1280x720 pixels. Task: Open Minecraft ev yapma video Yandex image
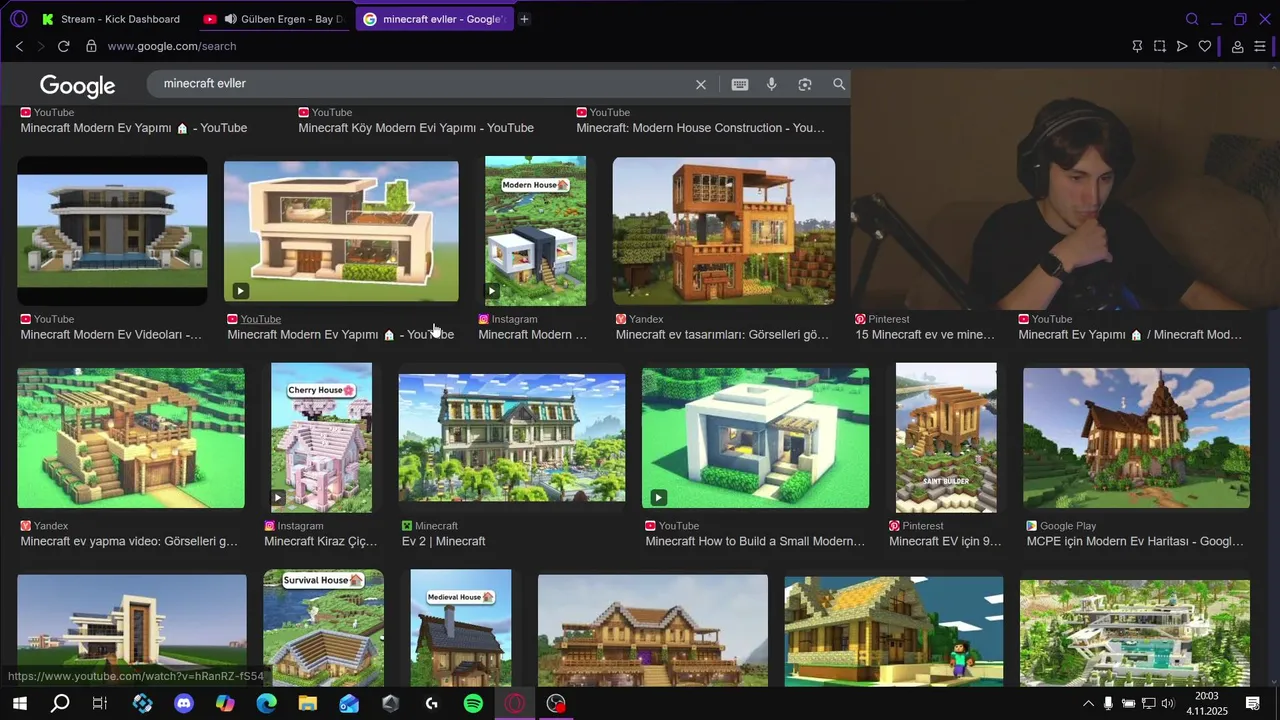(131, 438)
